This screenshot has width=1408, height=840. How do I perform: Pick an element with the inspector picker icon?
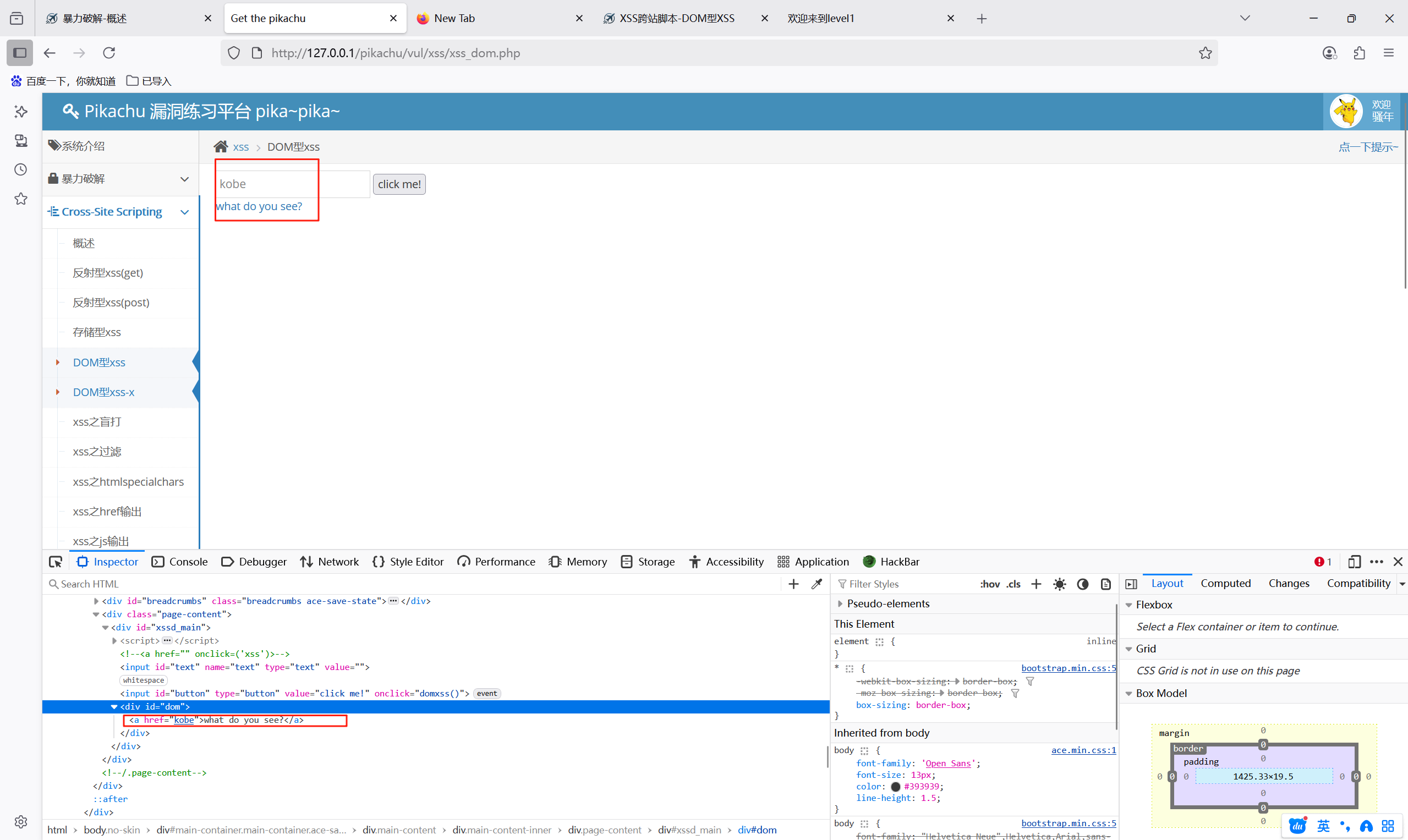56,562
